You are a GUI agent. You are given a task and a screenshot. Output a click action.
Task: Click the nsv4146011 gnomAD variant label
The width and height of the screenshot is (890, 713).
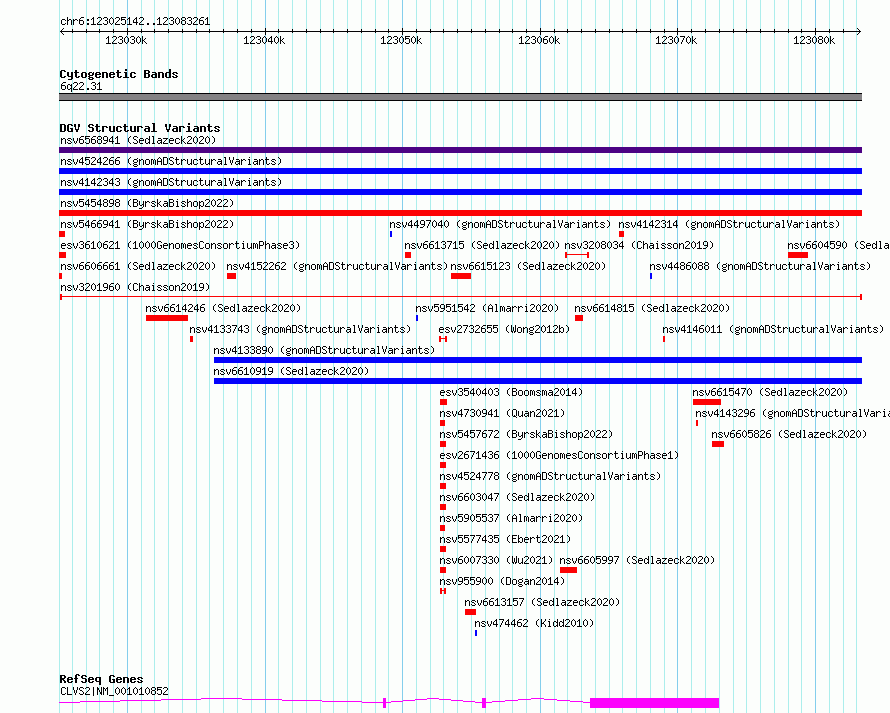773,329
